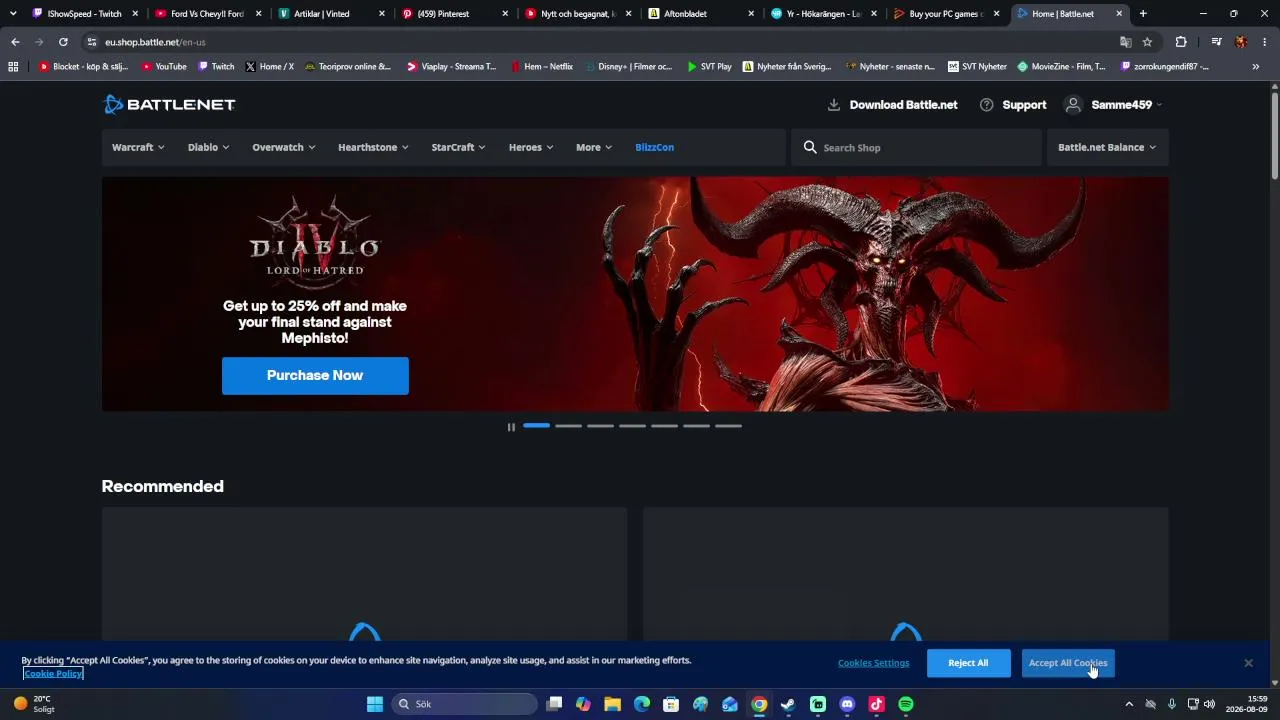Show hidden system tray icons
Screen dimensions: 1280x720
tap(1129, 704)
